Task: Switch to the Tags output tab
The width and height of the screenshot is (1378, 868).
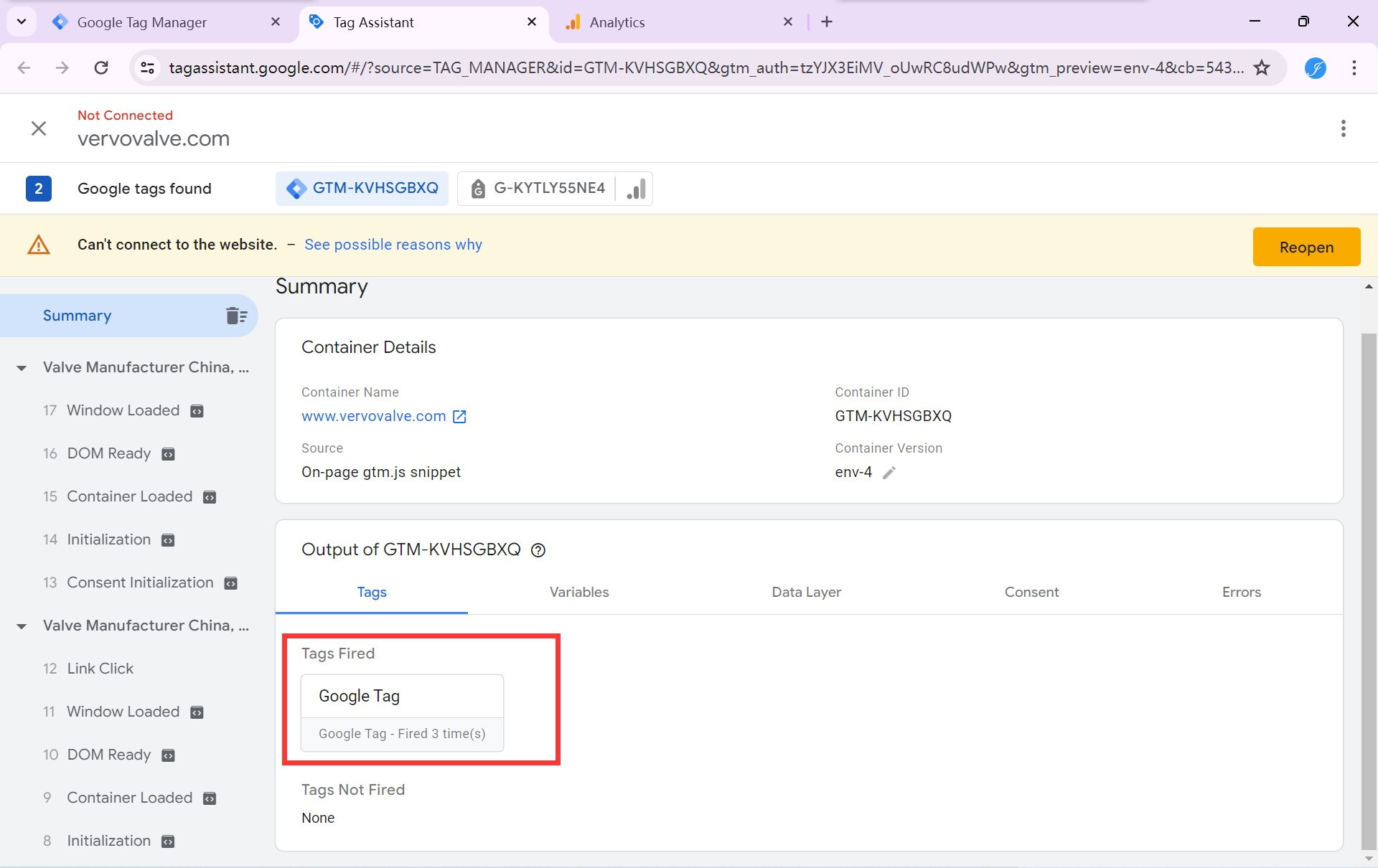Action: (x=372, y=592)
